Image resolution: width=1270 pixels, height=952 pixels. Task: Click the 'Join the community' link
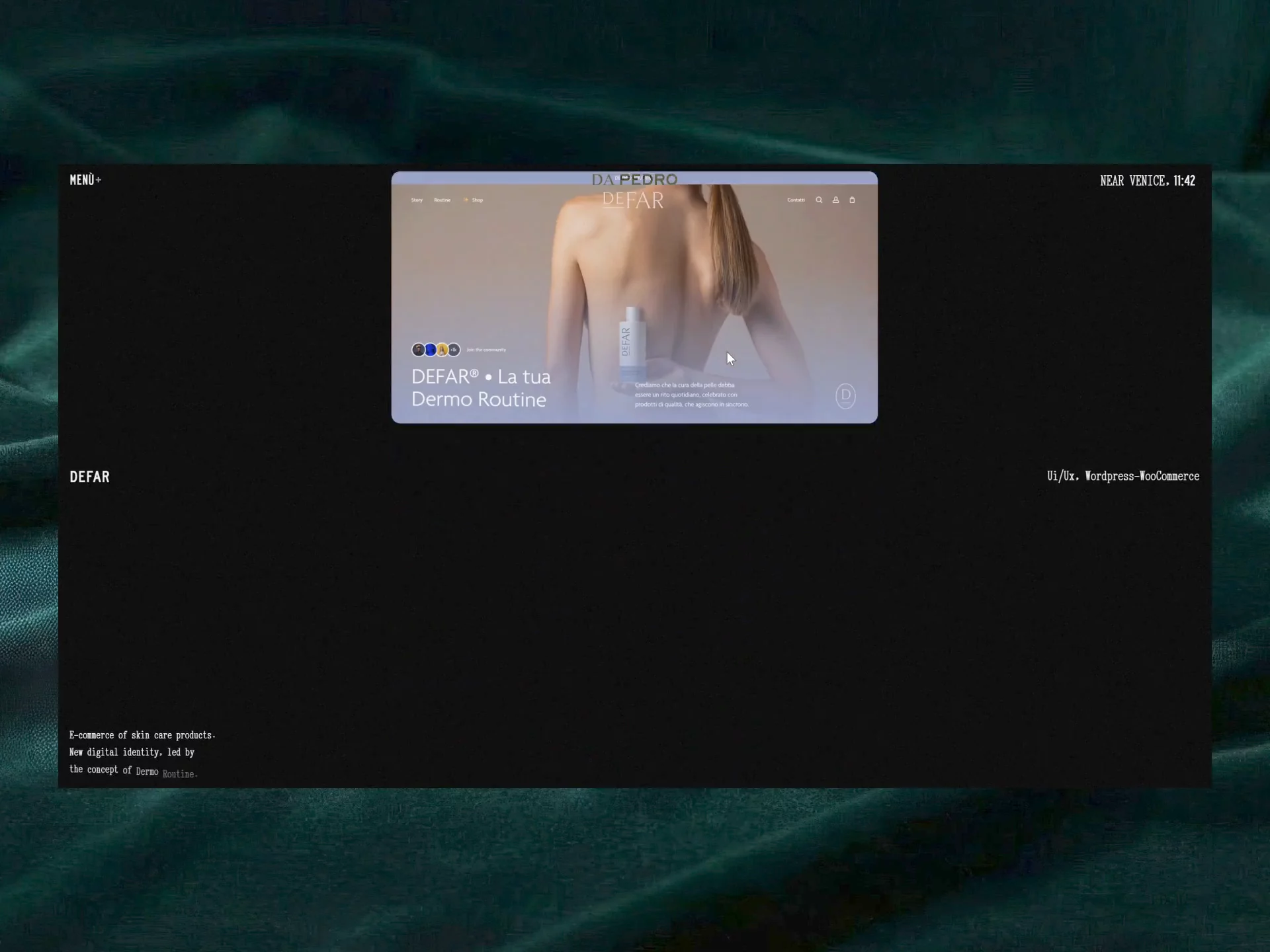(486, 350)
